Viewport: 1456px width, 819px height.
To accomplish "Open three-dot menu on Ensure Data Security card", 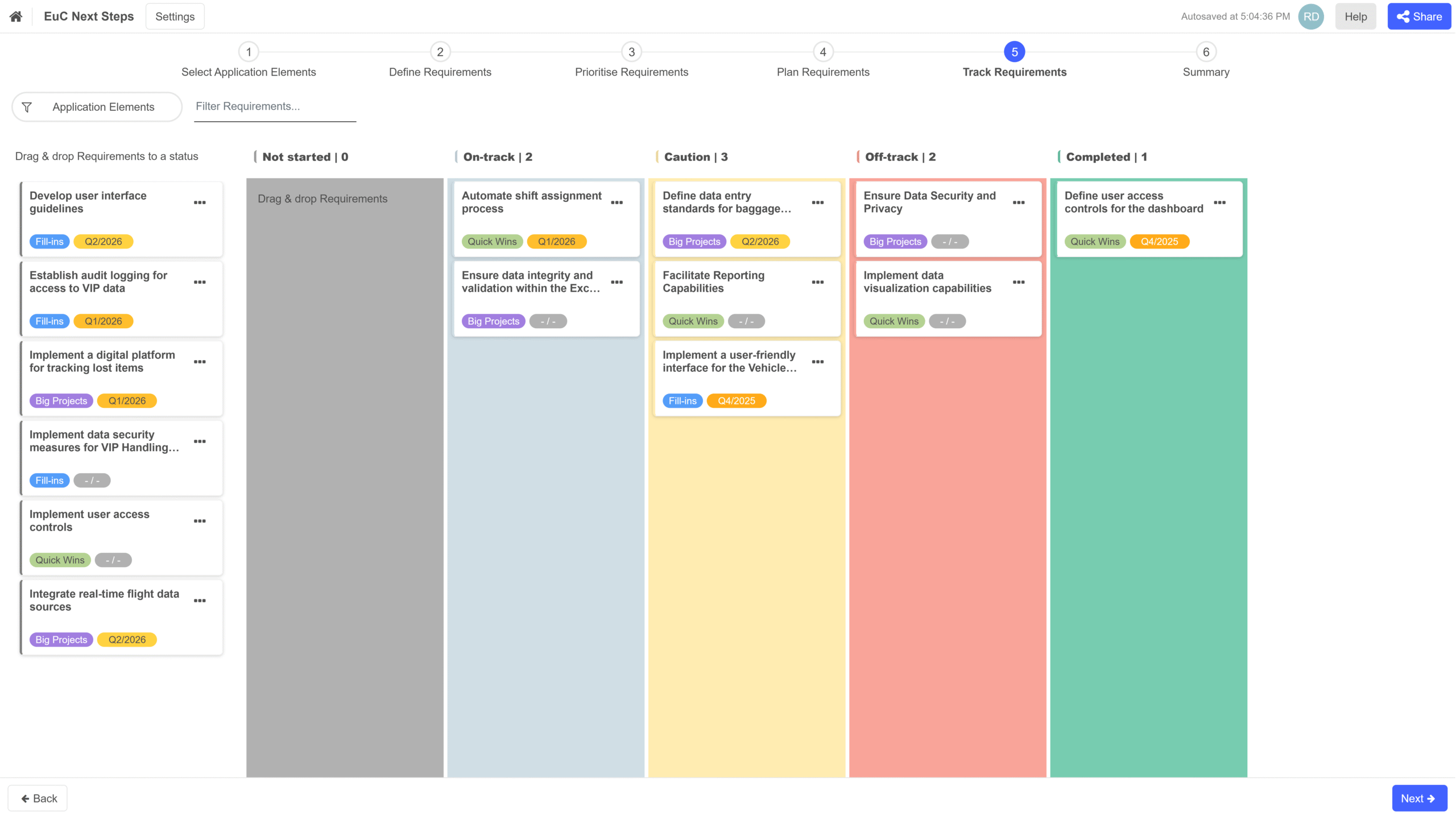I will click(x=1018, y=202).
